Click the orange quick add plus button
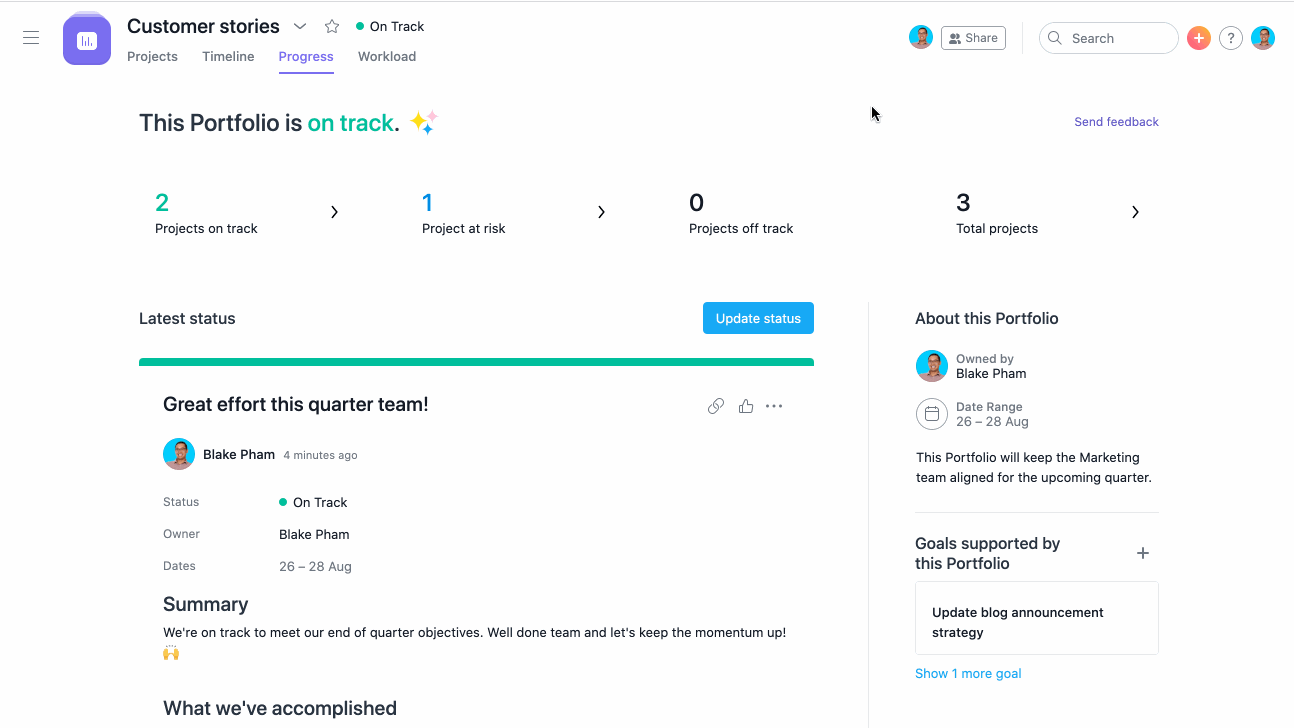This screenshot has height=728, width=1294. (x=1199, y=38)
